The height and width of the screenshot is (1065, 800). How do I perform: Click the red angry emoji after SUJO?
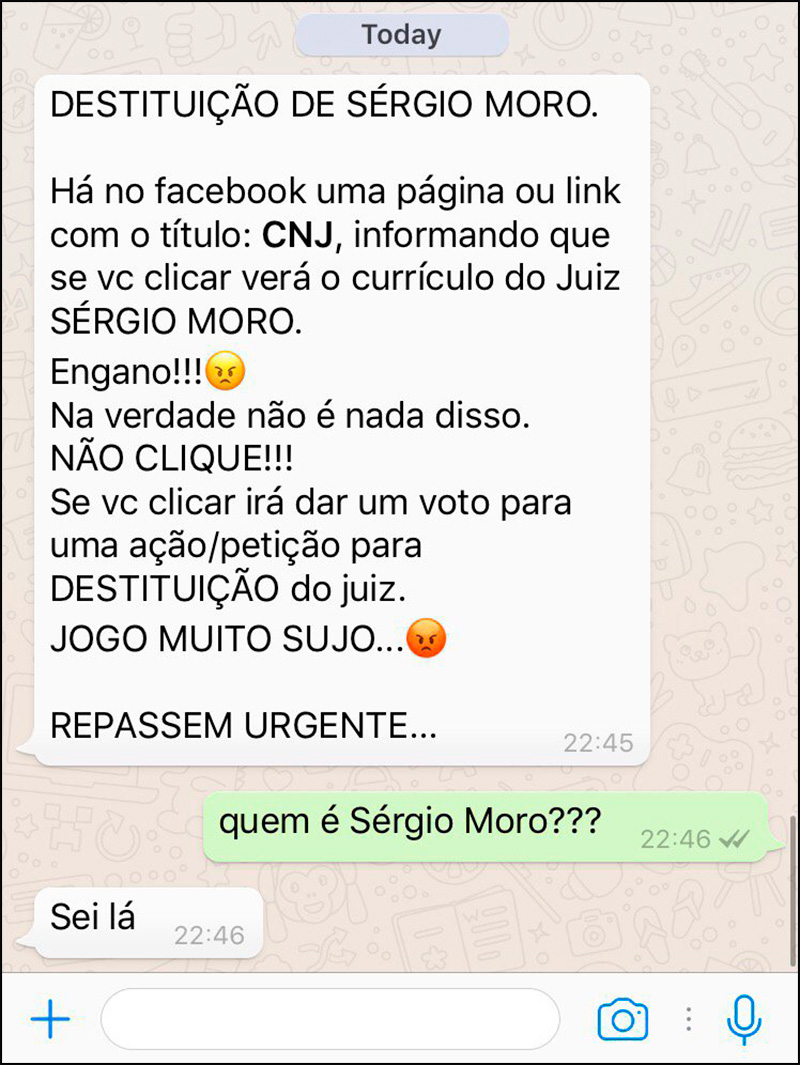pos(426,638)
